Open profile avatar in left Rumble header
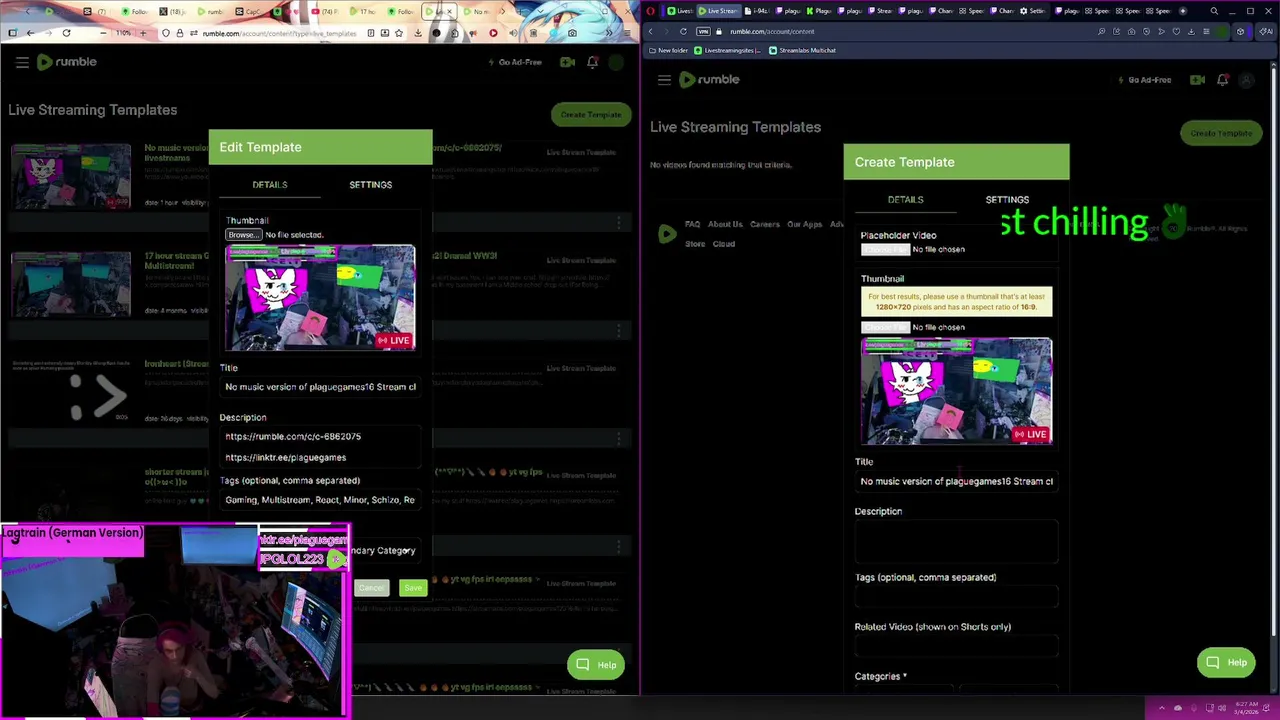Screen dimensions: 1280x720 (617, 62)
